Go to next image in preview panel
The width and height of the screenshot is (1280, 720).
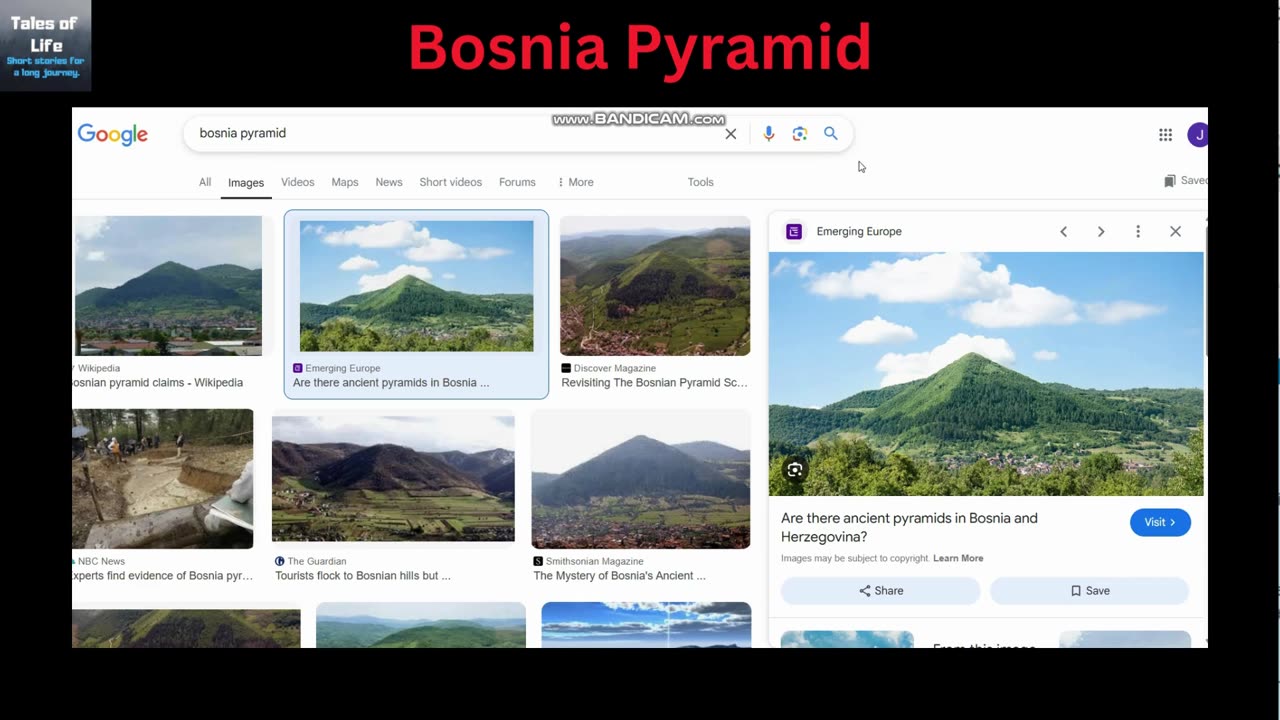[x=1101, y=231]
